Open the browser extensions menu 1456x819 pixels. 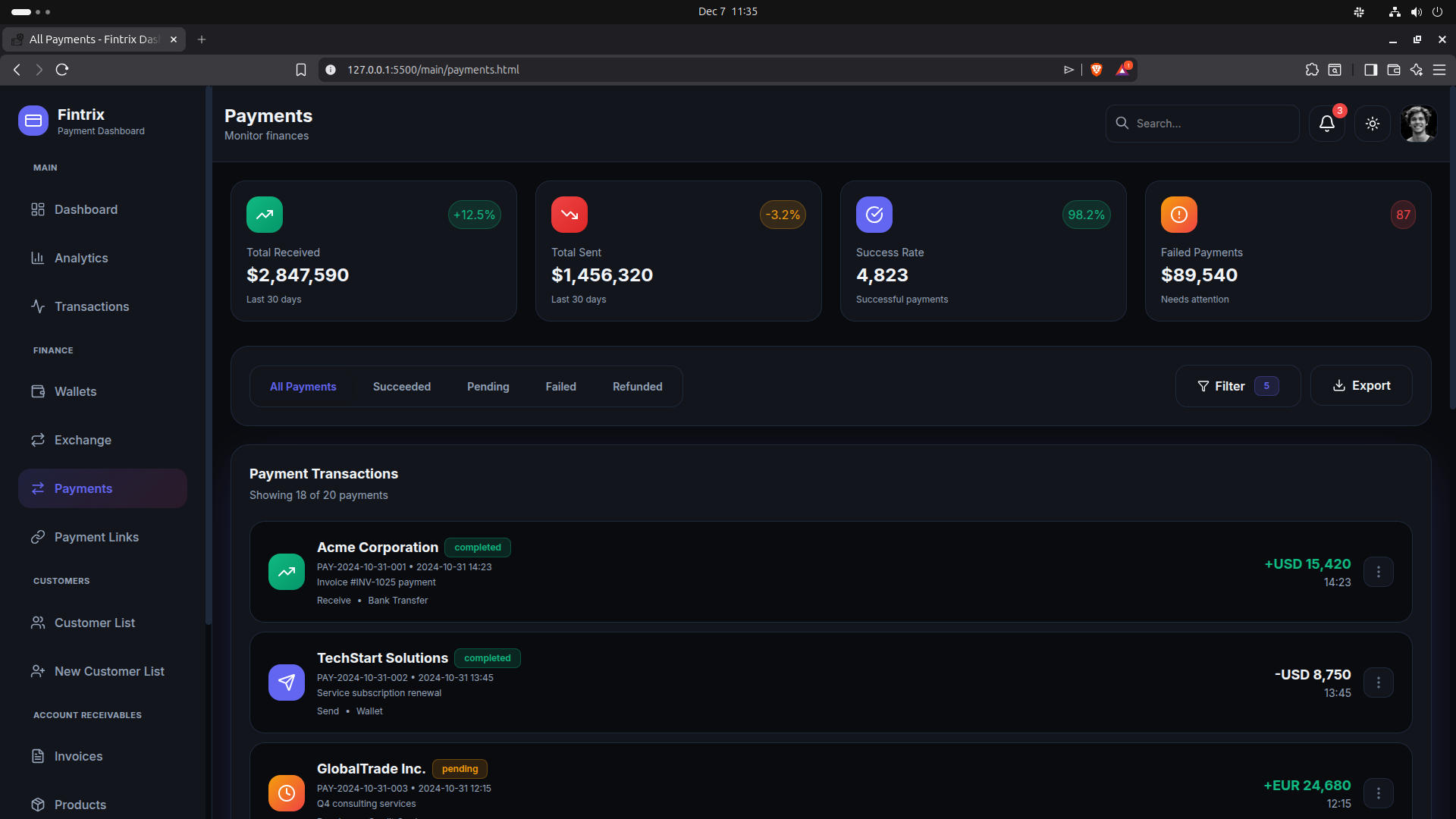tap(1313, 69)
